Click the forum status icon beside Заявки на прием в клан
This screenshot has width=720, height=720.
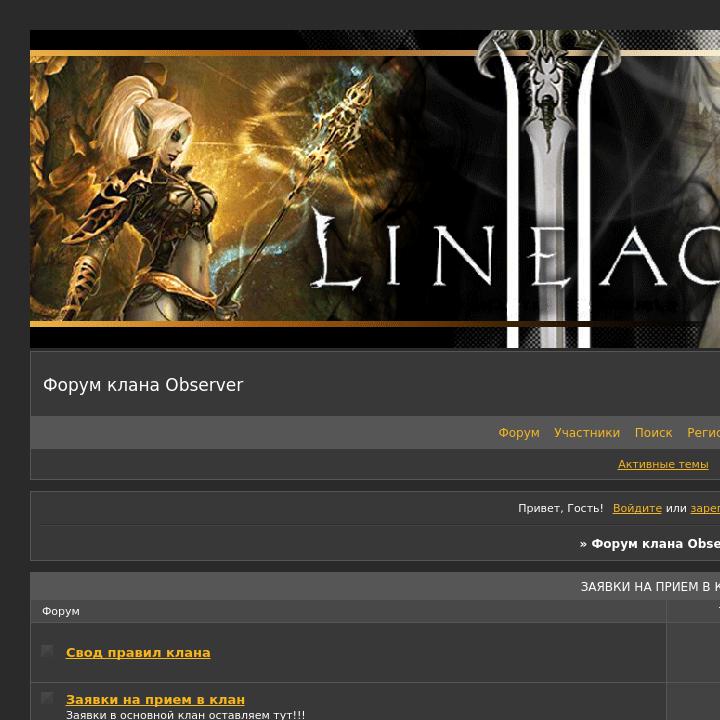[x=47, y=698]
